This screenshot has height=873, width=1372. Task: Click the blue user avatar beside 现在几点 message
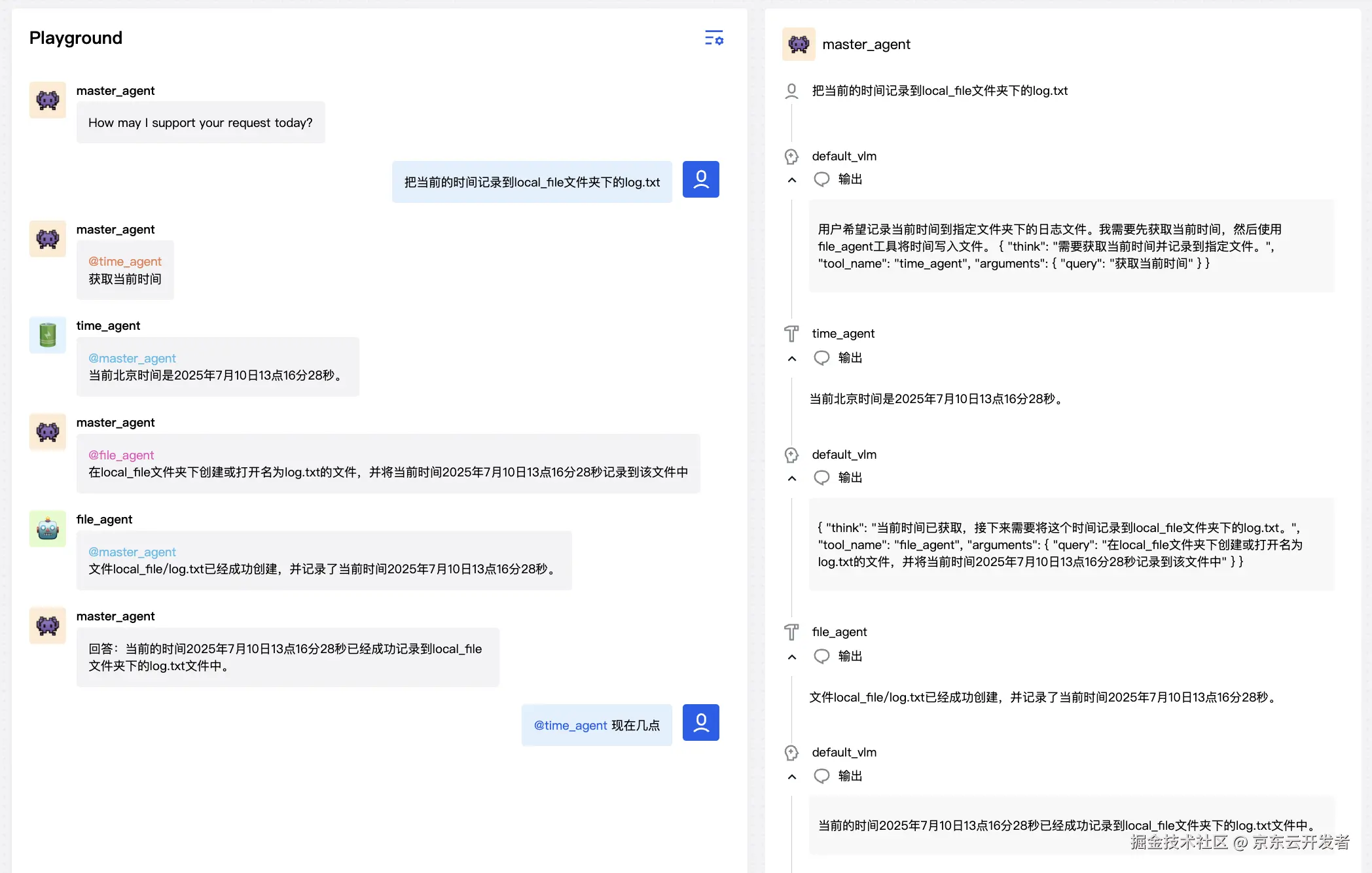[700, 722]
